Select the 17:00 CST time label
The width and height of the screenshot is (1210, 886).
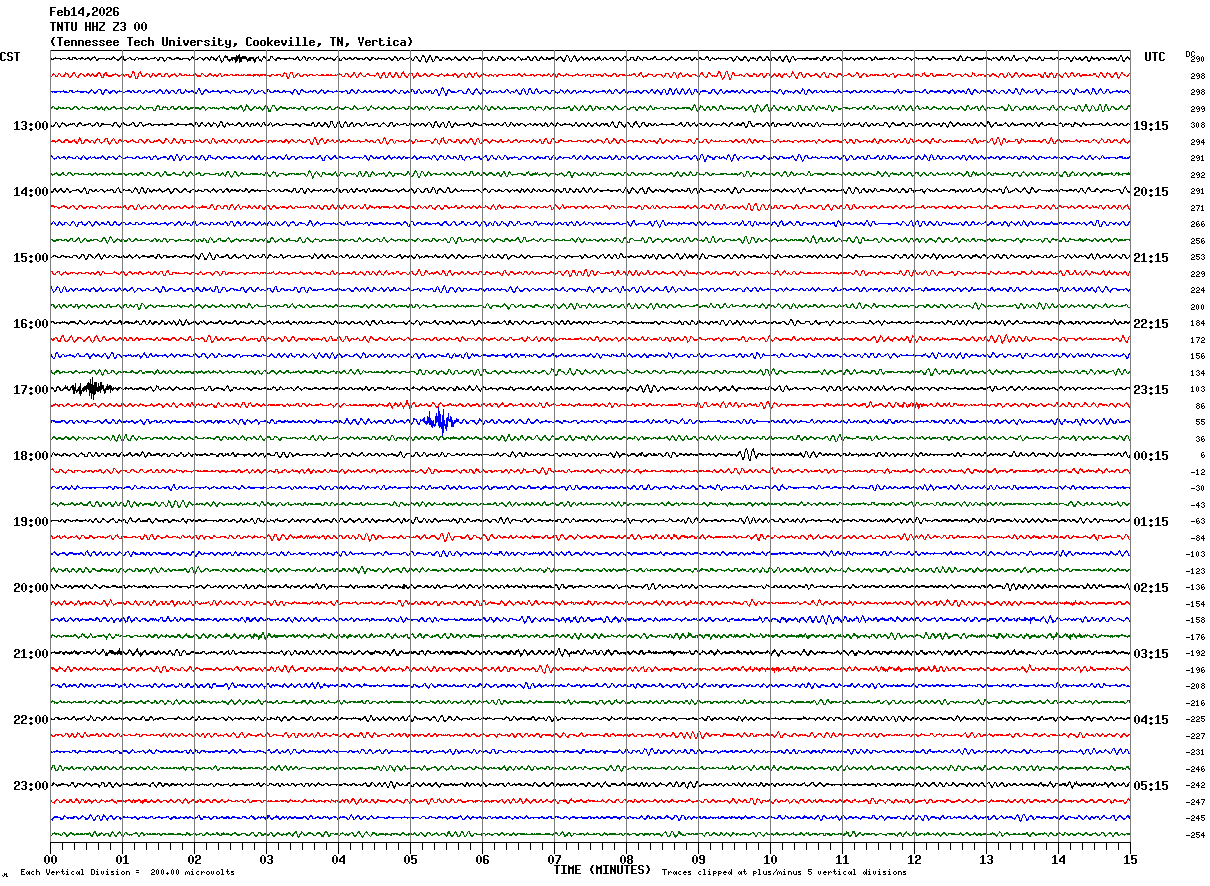30,390
